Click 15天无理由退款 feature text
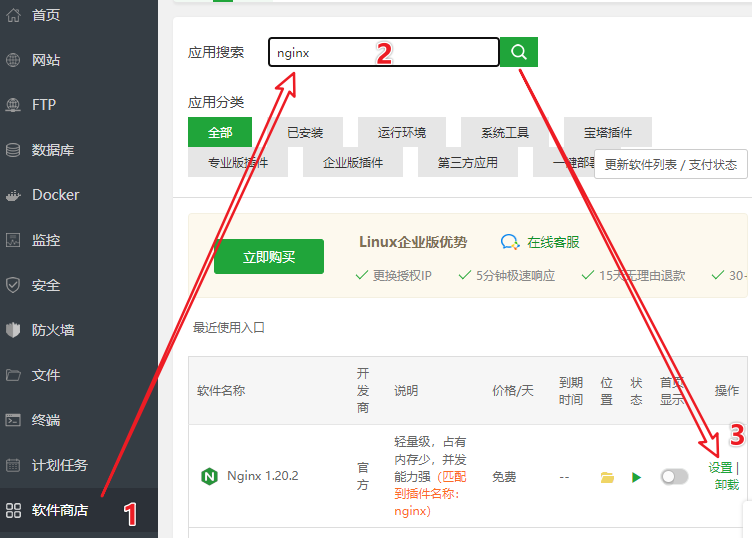Image resolution: width=752 pixels, height=538 pixels. (642, 275)
